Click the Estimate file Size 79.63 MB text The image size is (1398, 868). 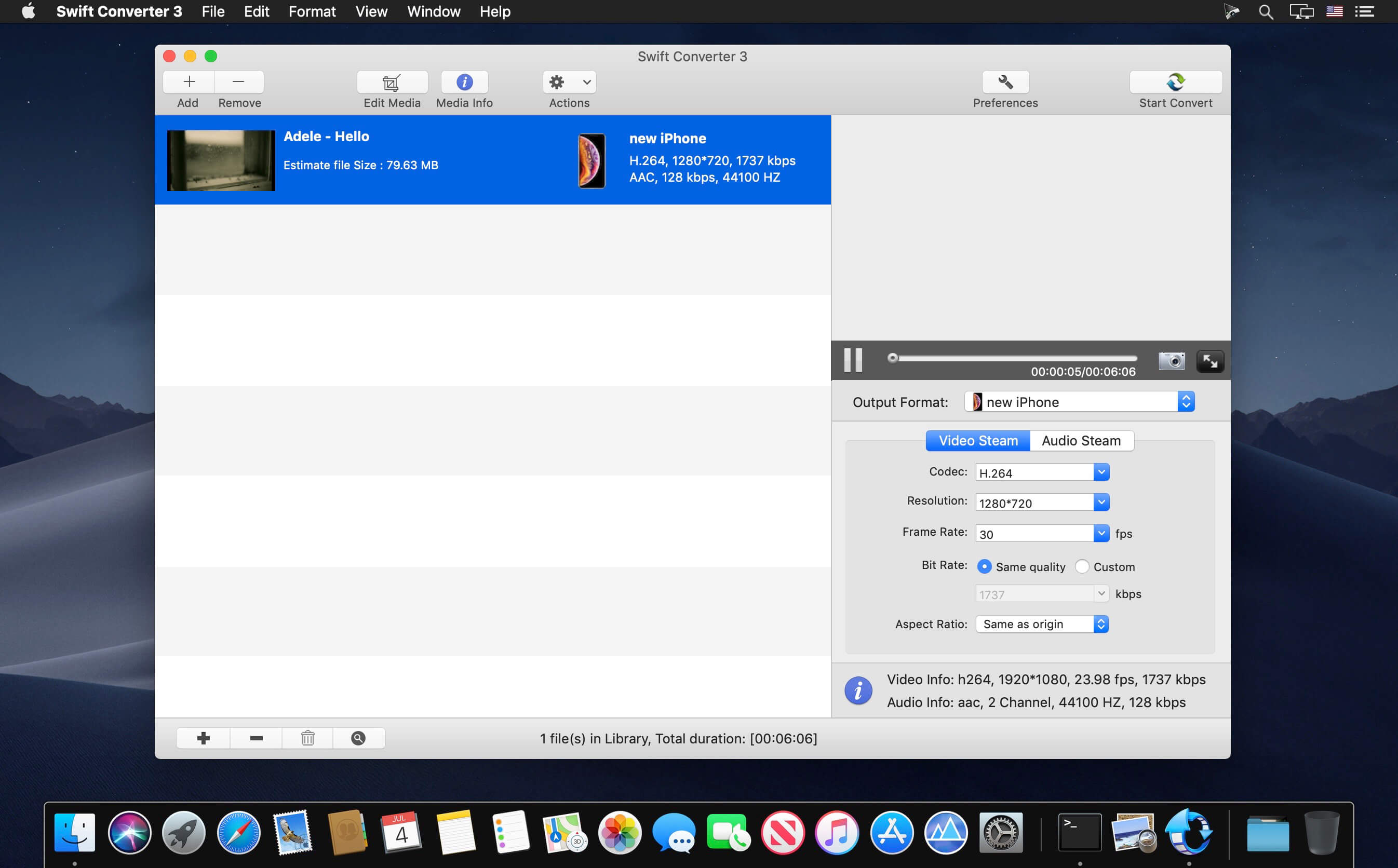coord(360,165)
